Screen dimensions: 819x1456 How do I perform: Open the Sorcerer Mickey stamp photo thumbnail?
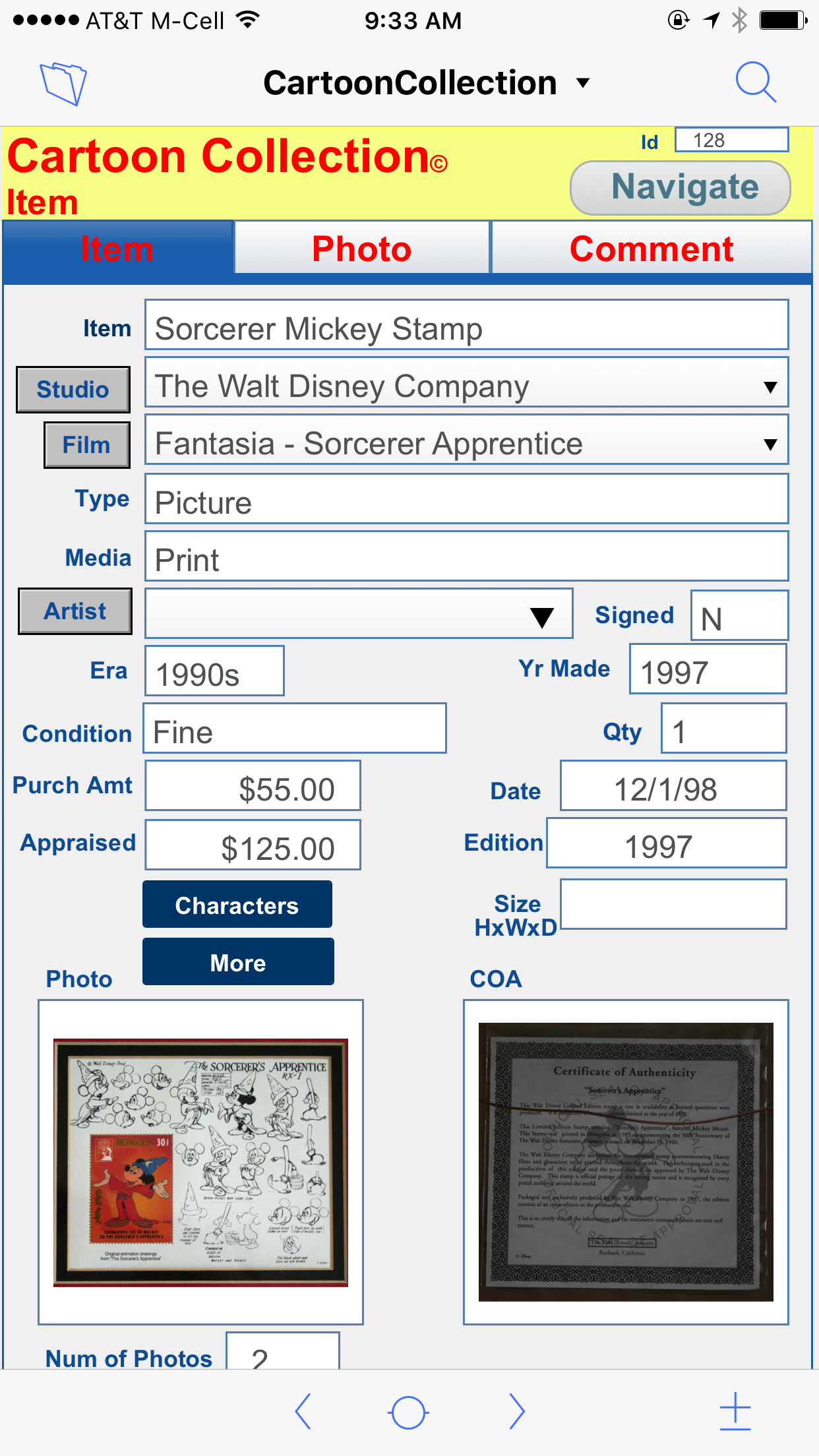[200, 1163]
